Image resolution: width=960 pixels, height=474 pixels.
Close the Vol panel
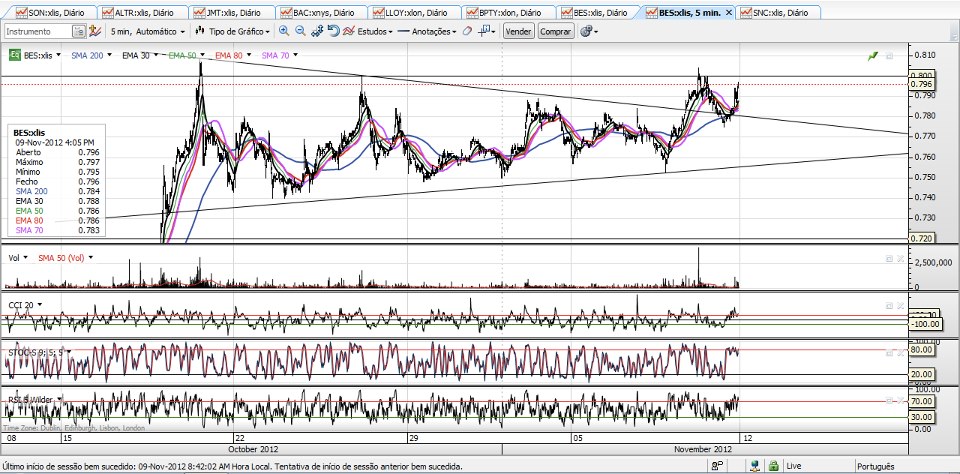click(901, 258)
